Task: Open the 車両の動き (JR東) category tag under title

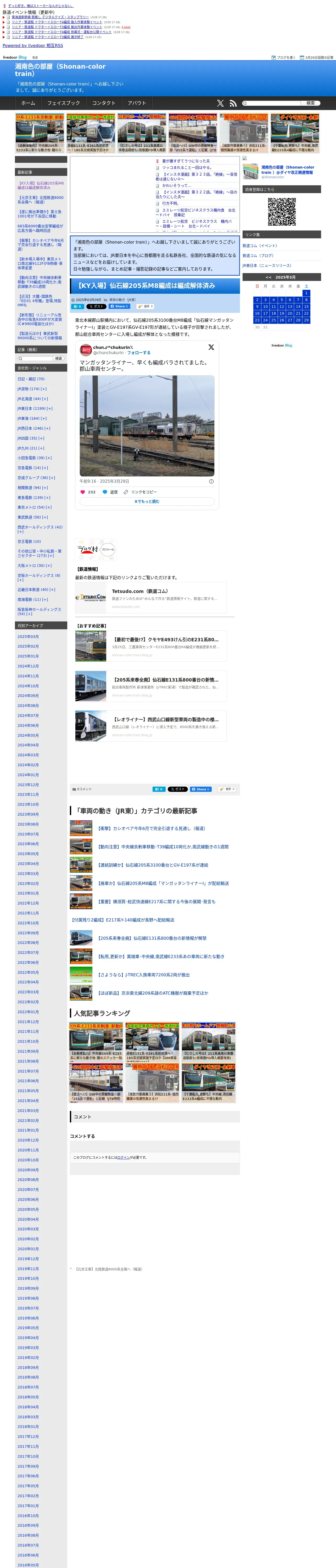Action: pos(122,300)
